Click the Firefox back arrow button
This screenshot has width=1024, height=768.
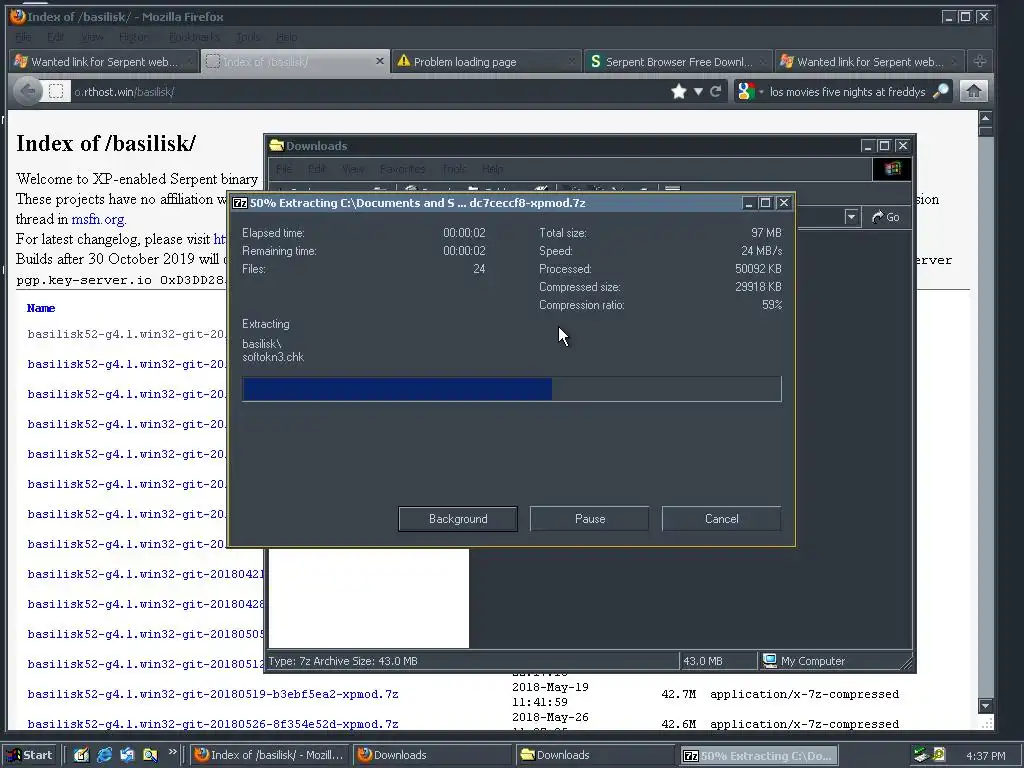[x=27, y=91]
